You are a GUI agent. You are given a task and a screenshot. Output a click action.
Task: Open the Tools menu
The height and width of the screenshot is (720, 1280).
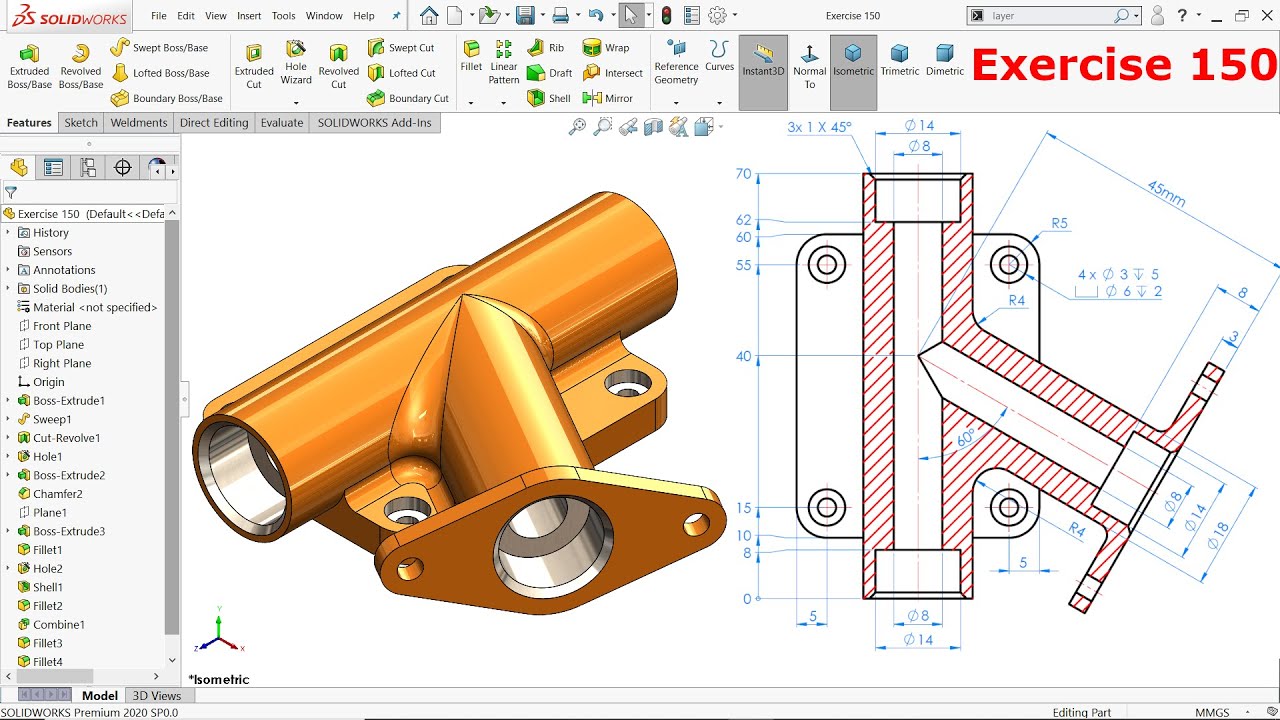pyautogui.click(x=284, y=16)
